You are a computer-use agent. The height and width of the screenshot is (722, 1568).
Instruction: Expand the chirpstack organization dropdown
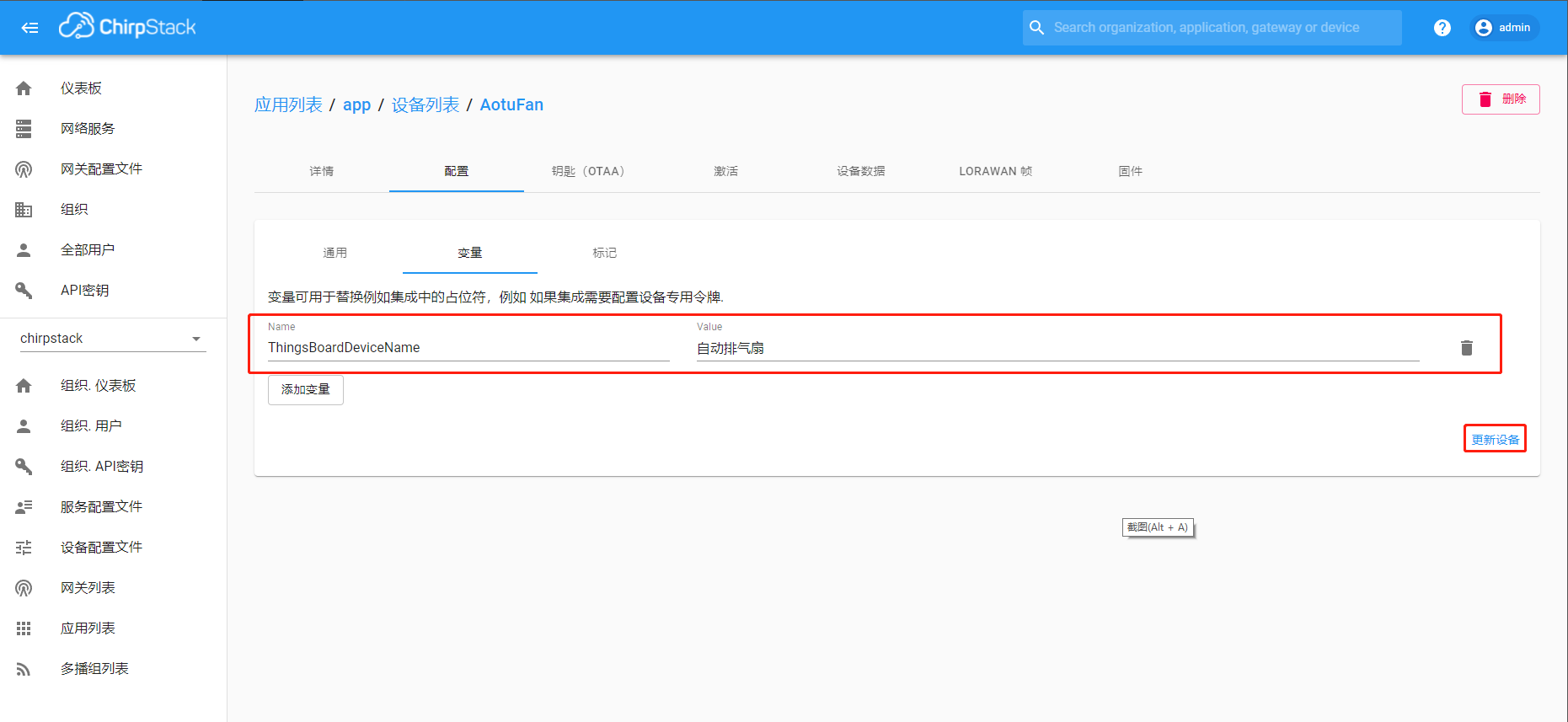[x=113, y=339]
